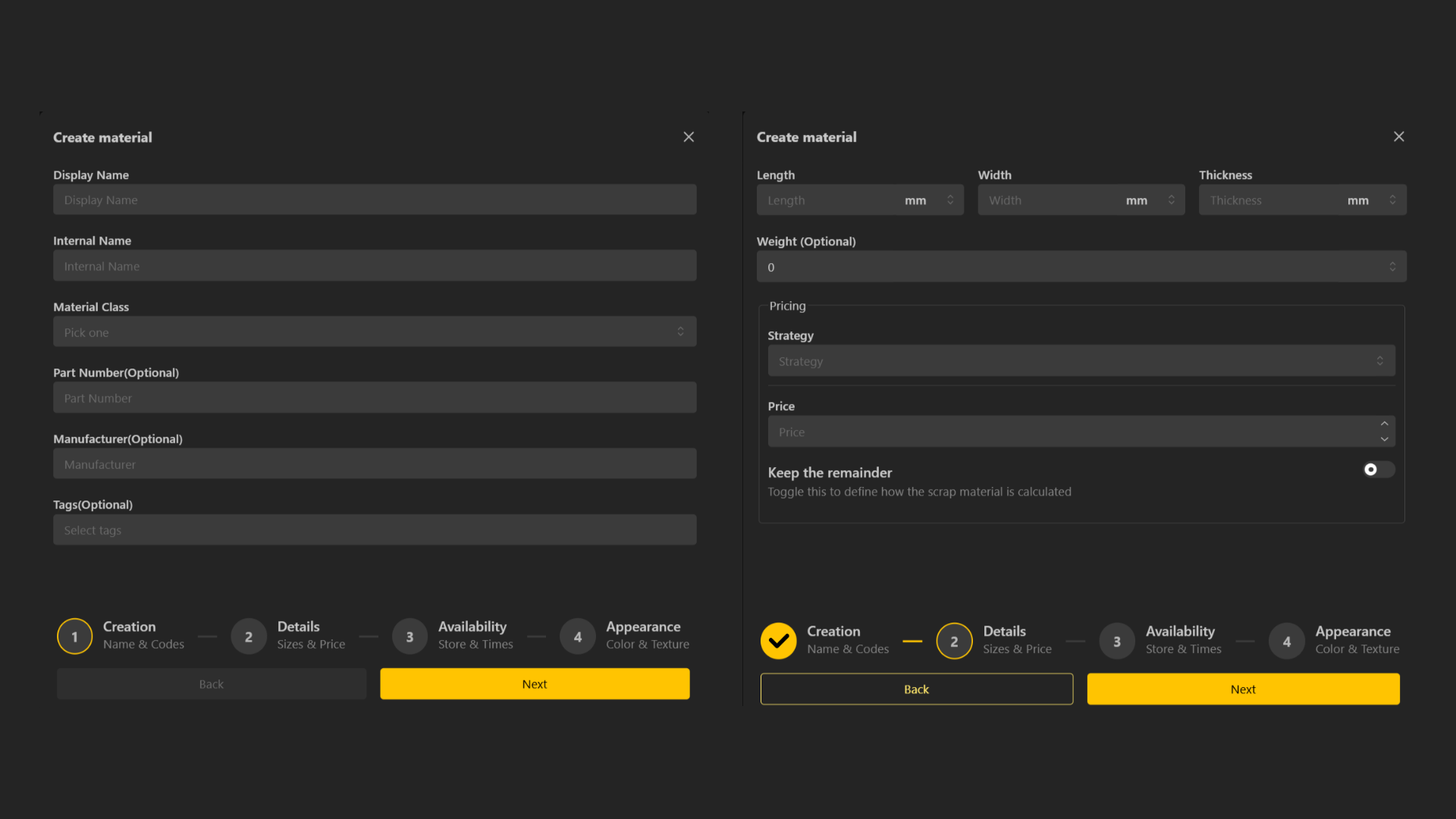Viewport: 1456px width, 819px height.
Task: Click step 4 Appearance circle in left dialog
Action: [x=578, y=636]
